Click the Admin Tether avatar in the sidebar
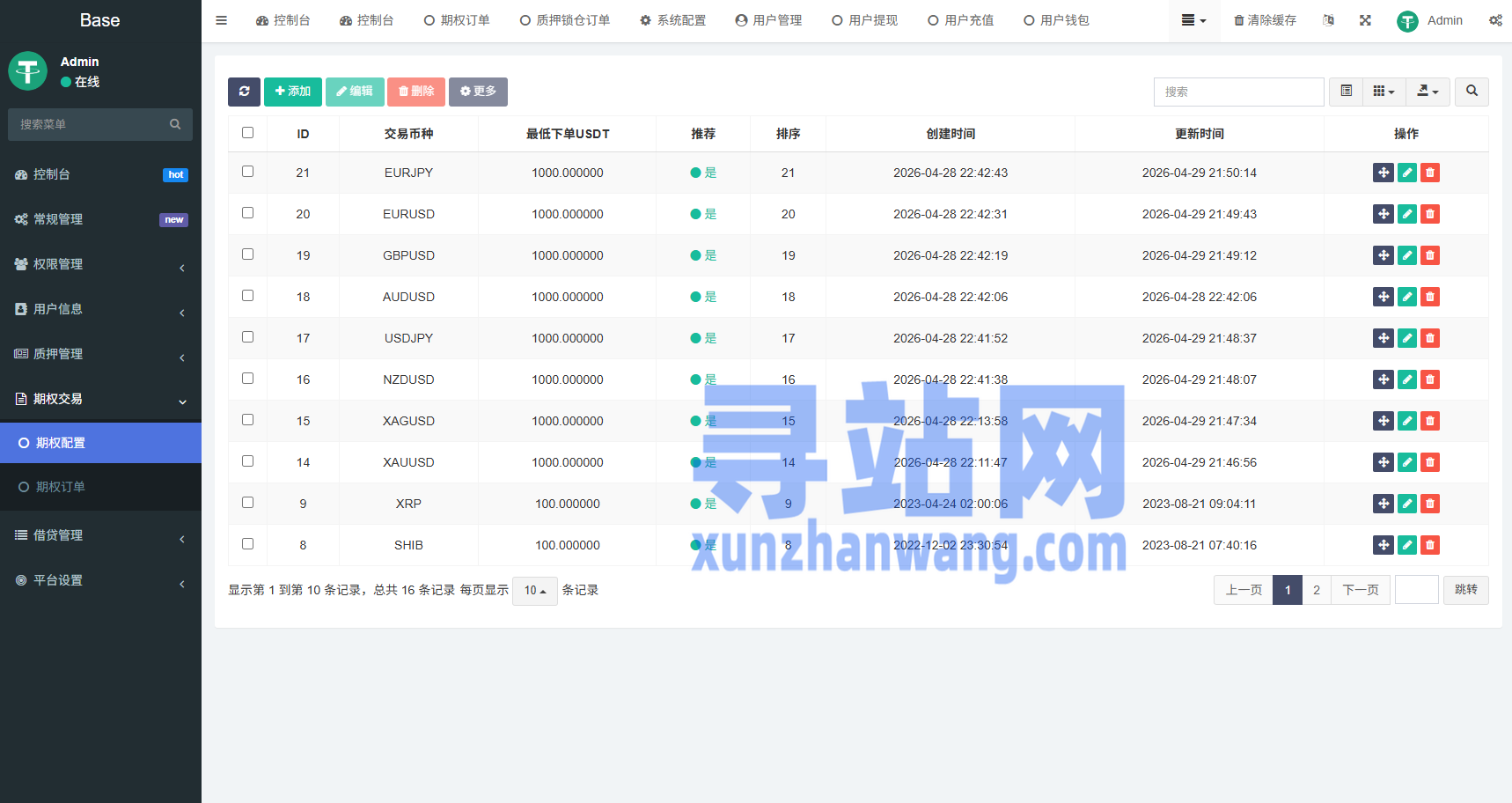This screenshot has width=1512, height=803. (x=27, y=71)
